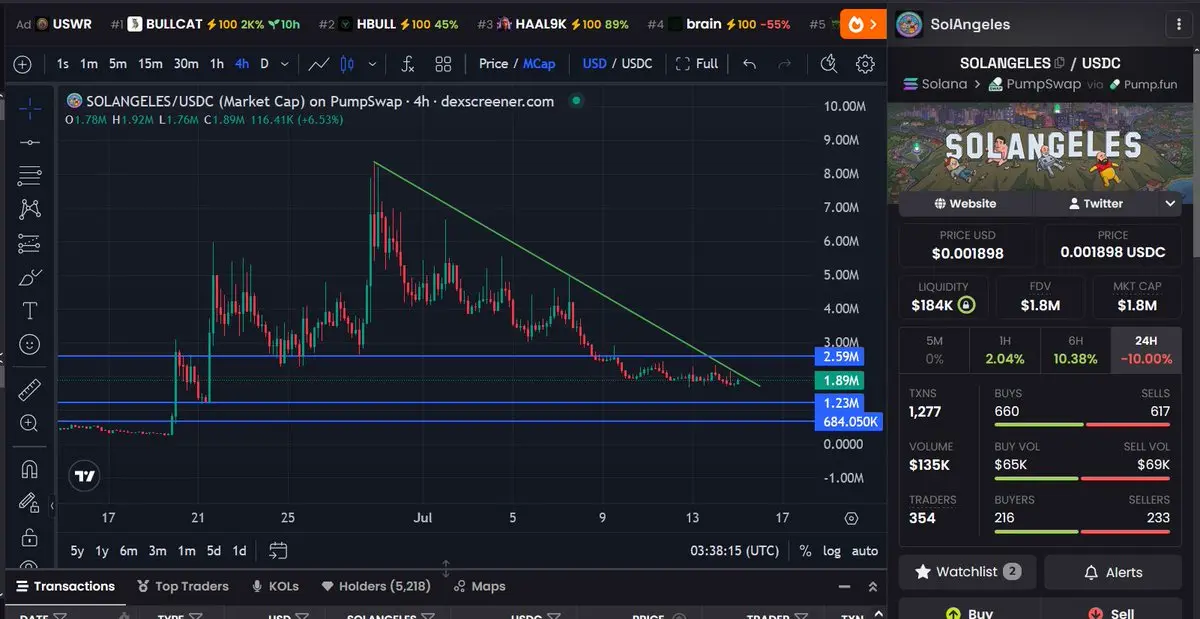This screenshot has width=1200, height=619.
Task: Switch denomination to USD
Action: [595, 63]
